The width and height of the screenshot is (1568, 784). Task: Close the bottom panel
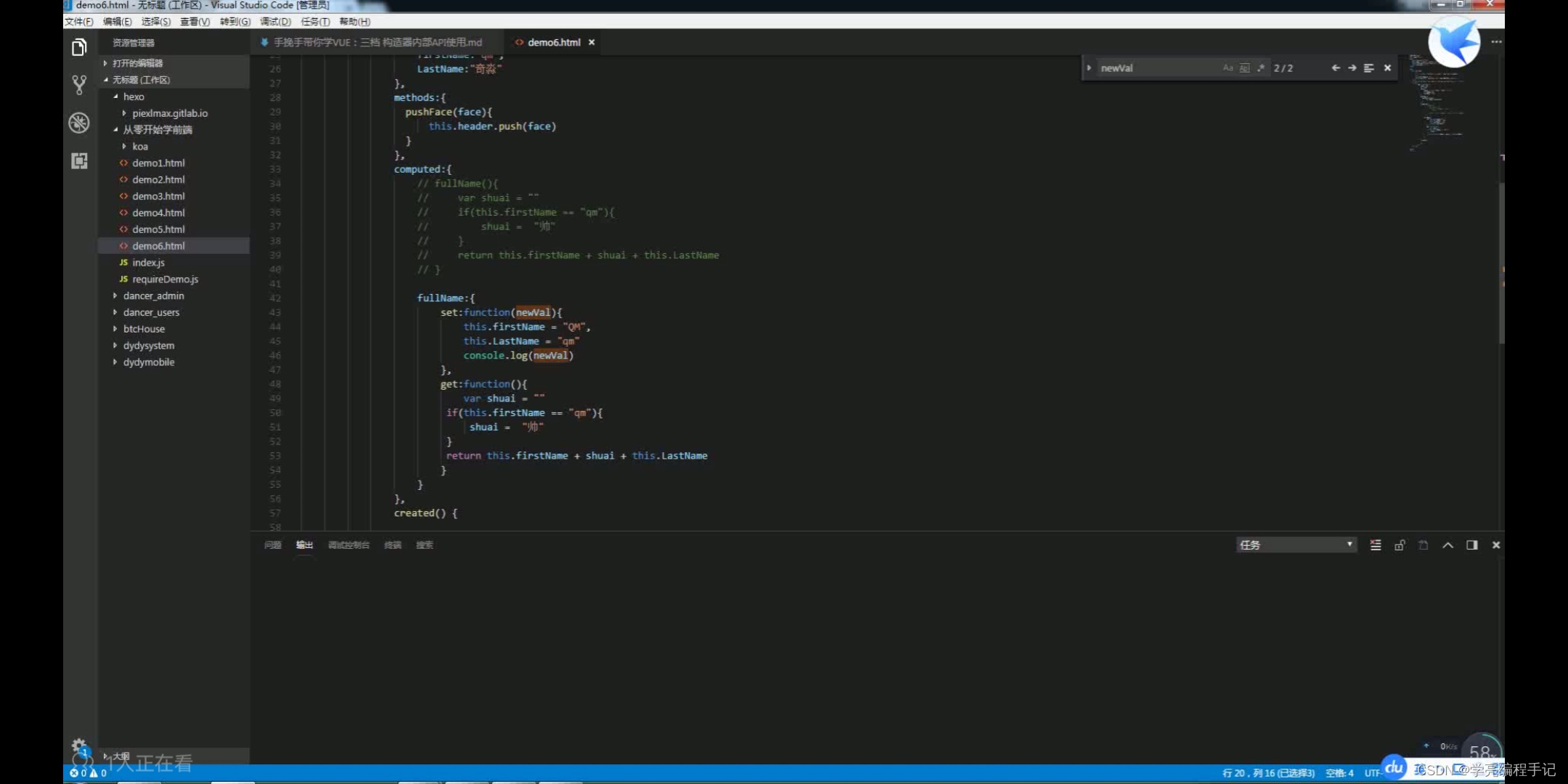(1496, 545)
